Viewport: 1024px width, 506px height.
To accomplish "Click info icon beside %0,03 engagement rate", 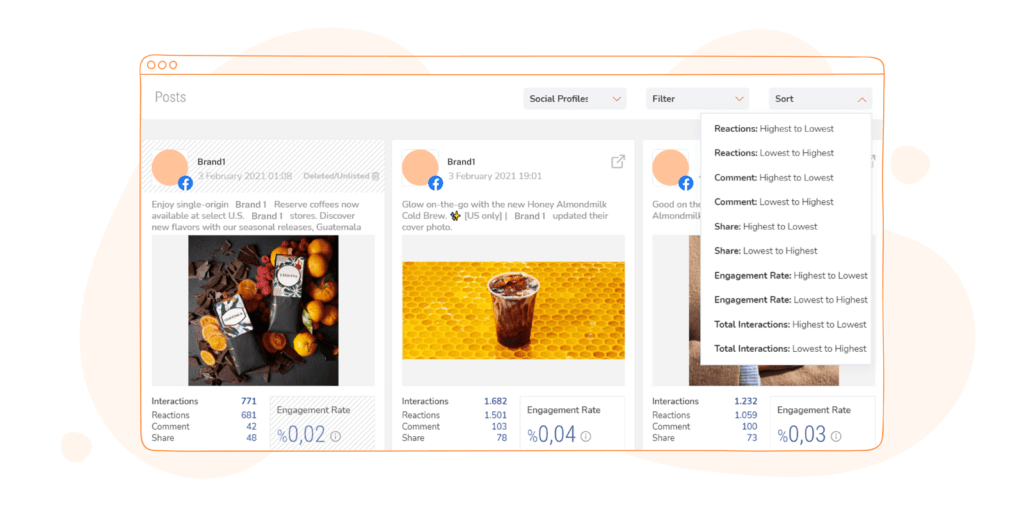I will pos(836,436).
